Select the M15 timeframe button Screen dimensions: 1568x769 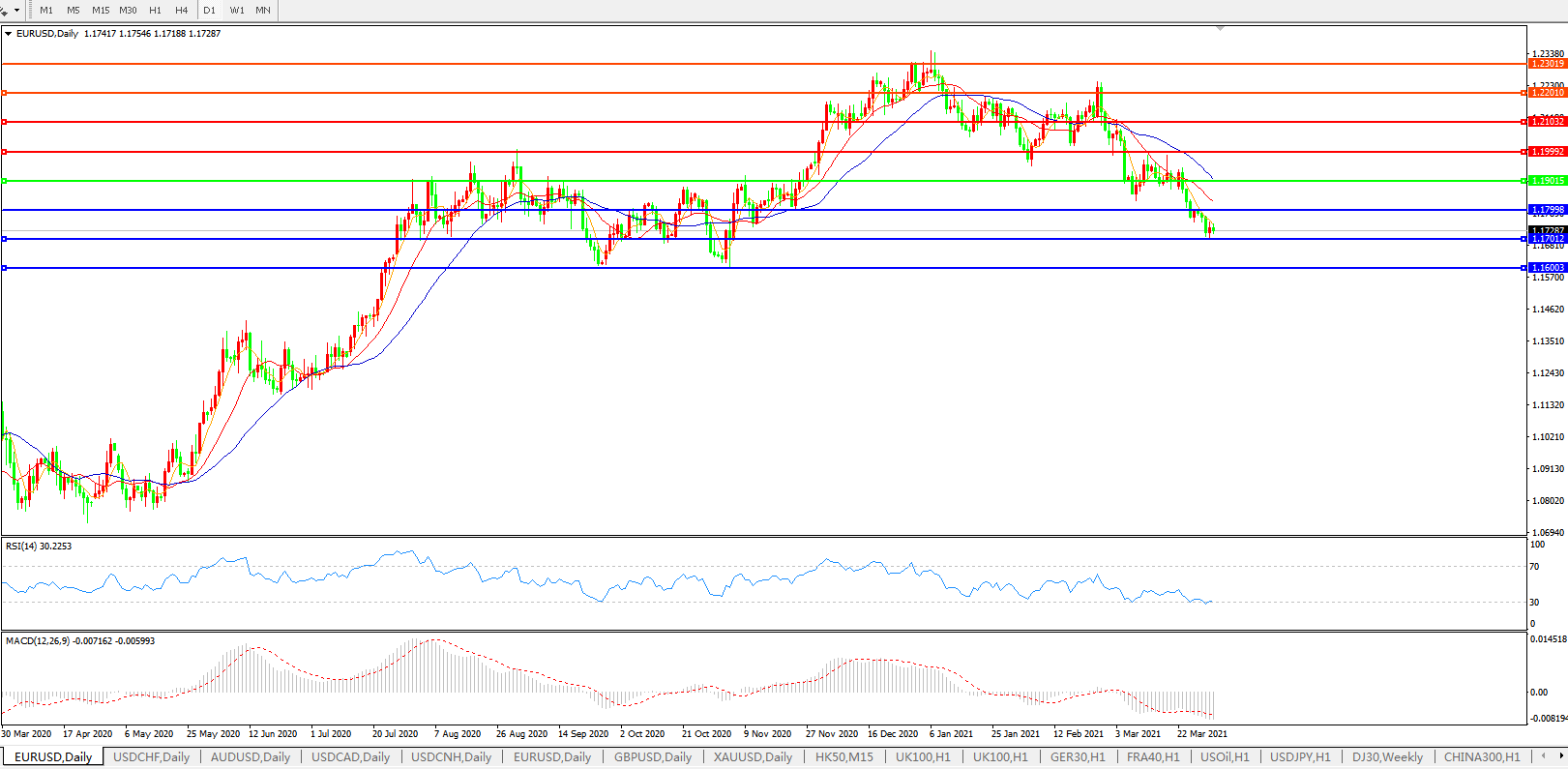(x=101, y=10)
